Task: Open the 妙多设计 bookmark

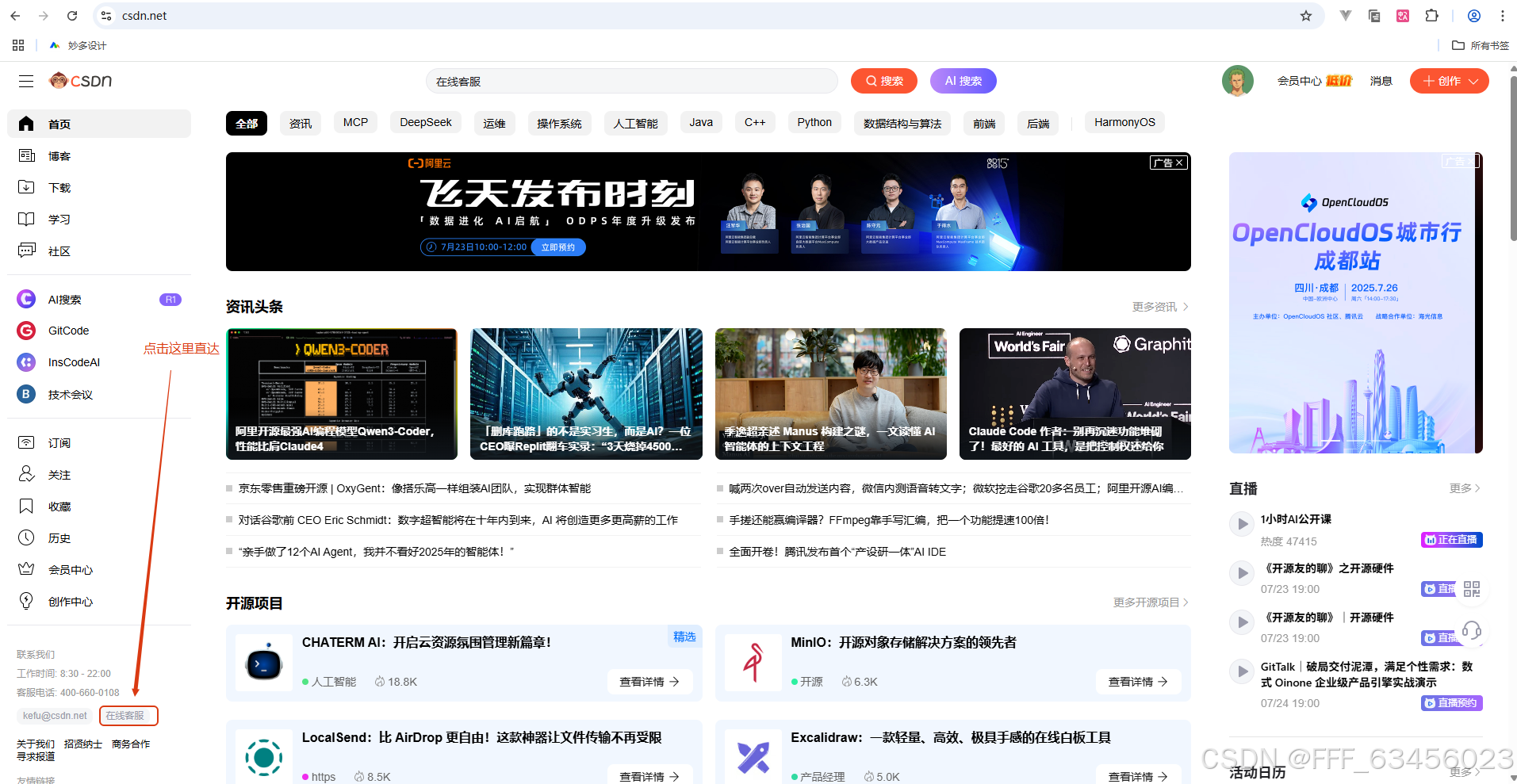Action: (x=78, y=45)
